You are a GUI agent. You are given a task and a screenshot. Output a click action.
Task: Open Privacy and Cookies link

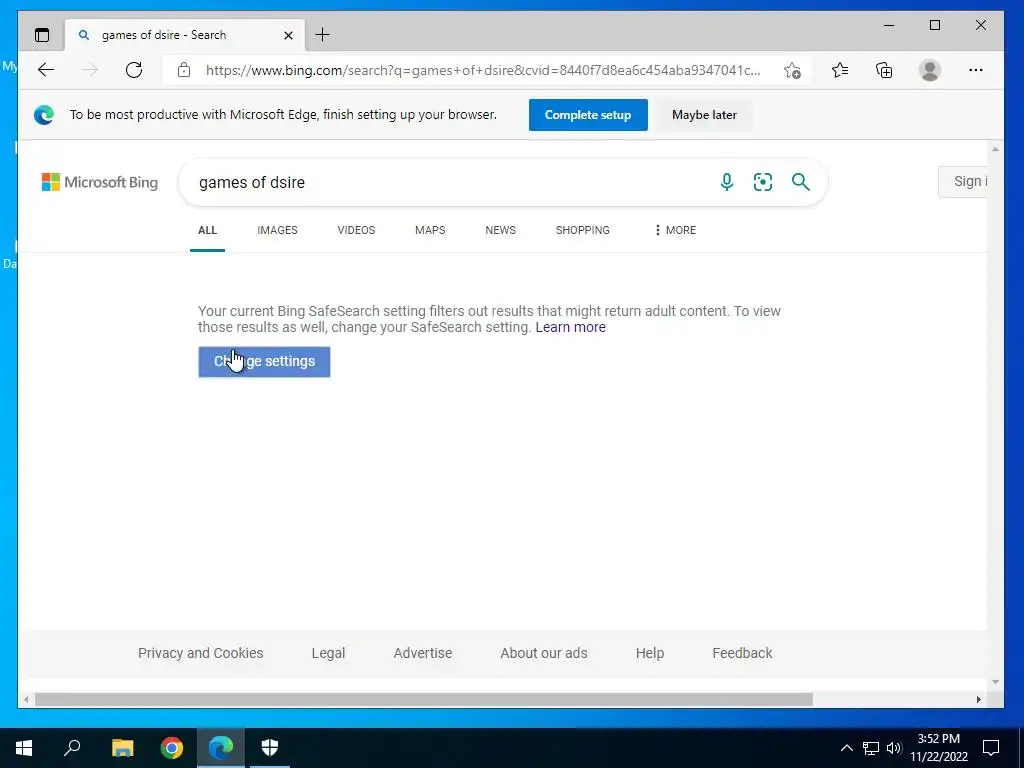pyautogui.click(x=200, y=653)
